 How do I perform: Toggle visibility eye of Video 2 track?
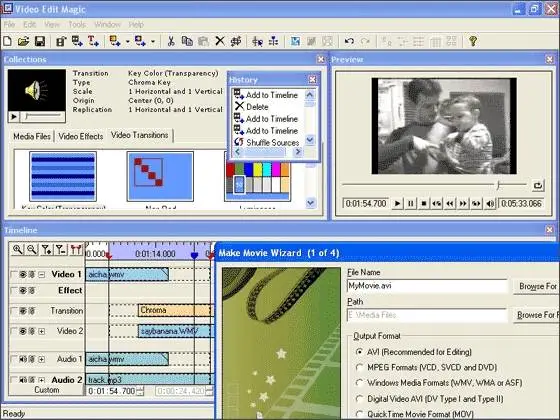point(23,331)
